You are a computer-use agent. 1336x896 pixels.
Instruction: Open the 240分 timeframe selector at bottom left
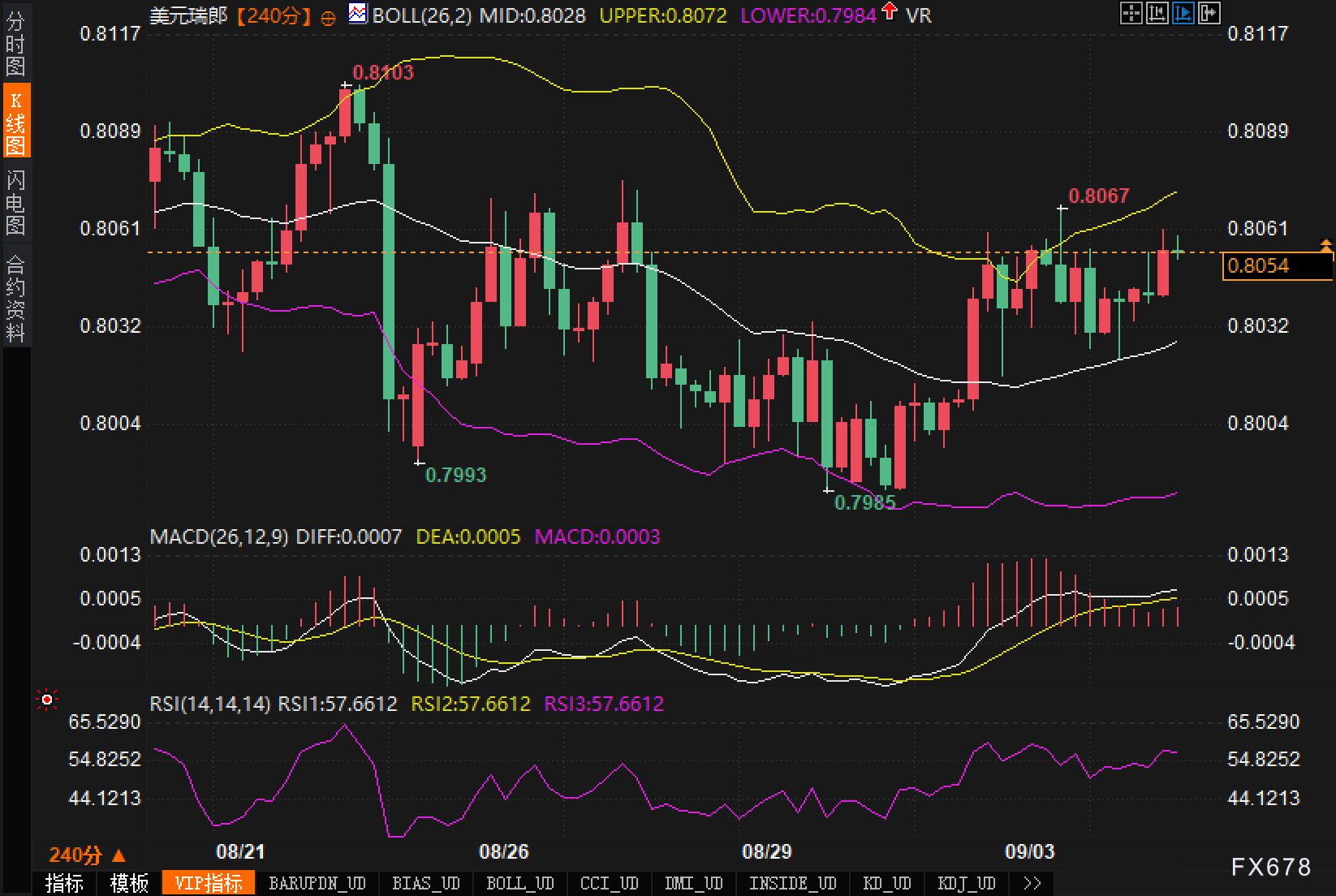coord(86,855)
